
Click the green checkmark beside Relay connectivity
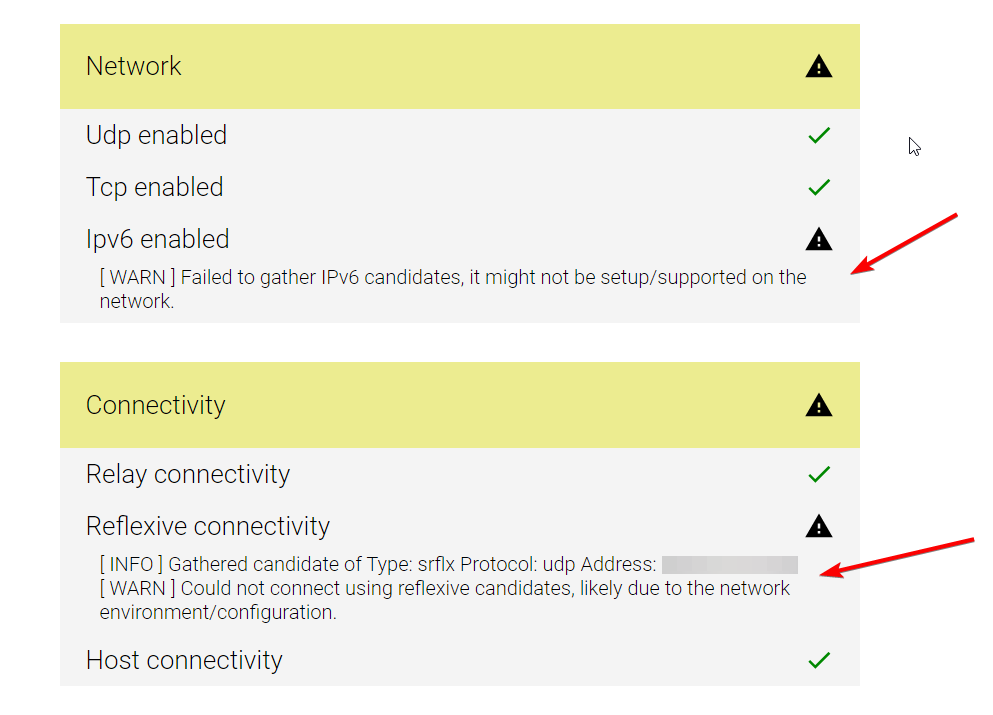coord(818,474)
